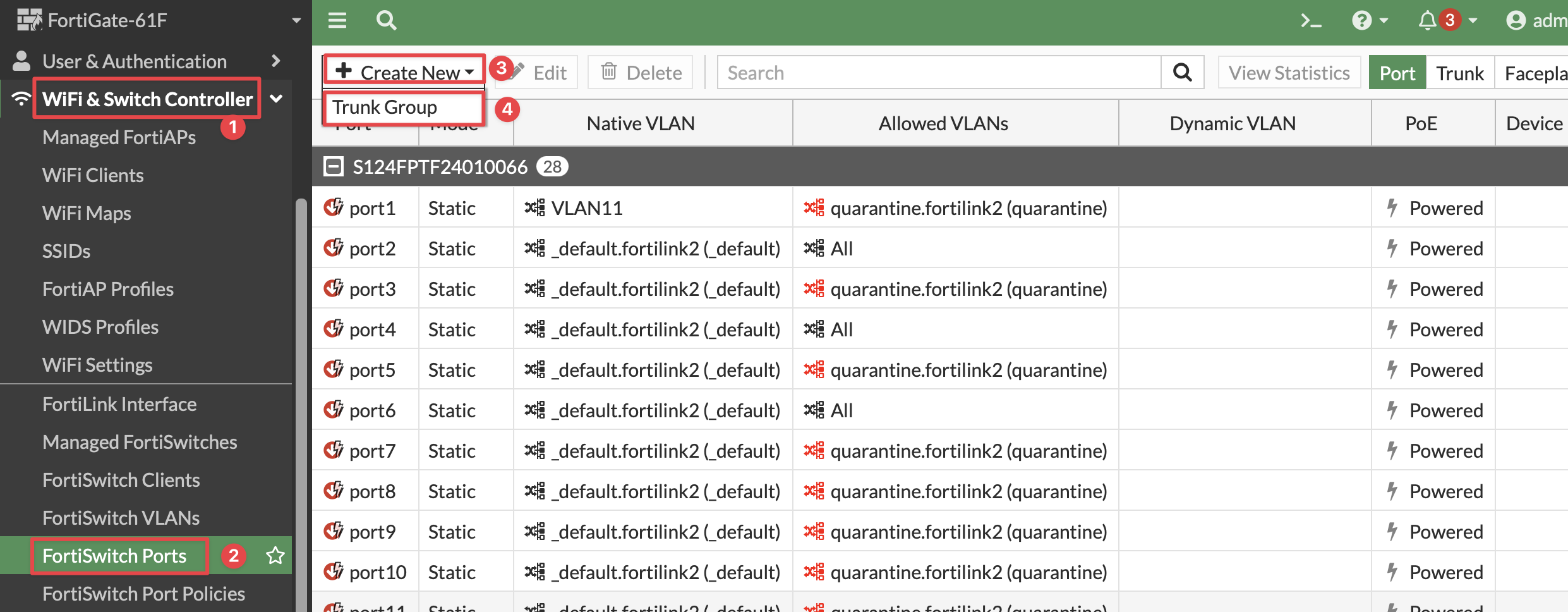This screenshot has width=1568, height=612.
Task: Go to WiFi Clients page
Action: click(x=93, y=175)
